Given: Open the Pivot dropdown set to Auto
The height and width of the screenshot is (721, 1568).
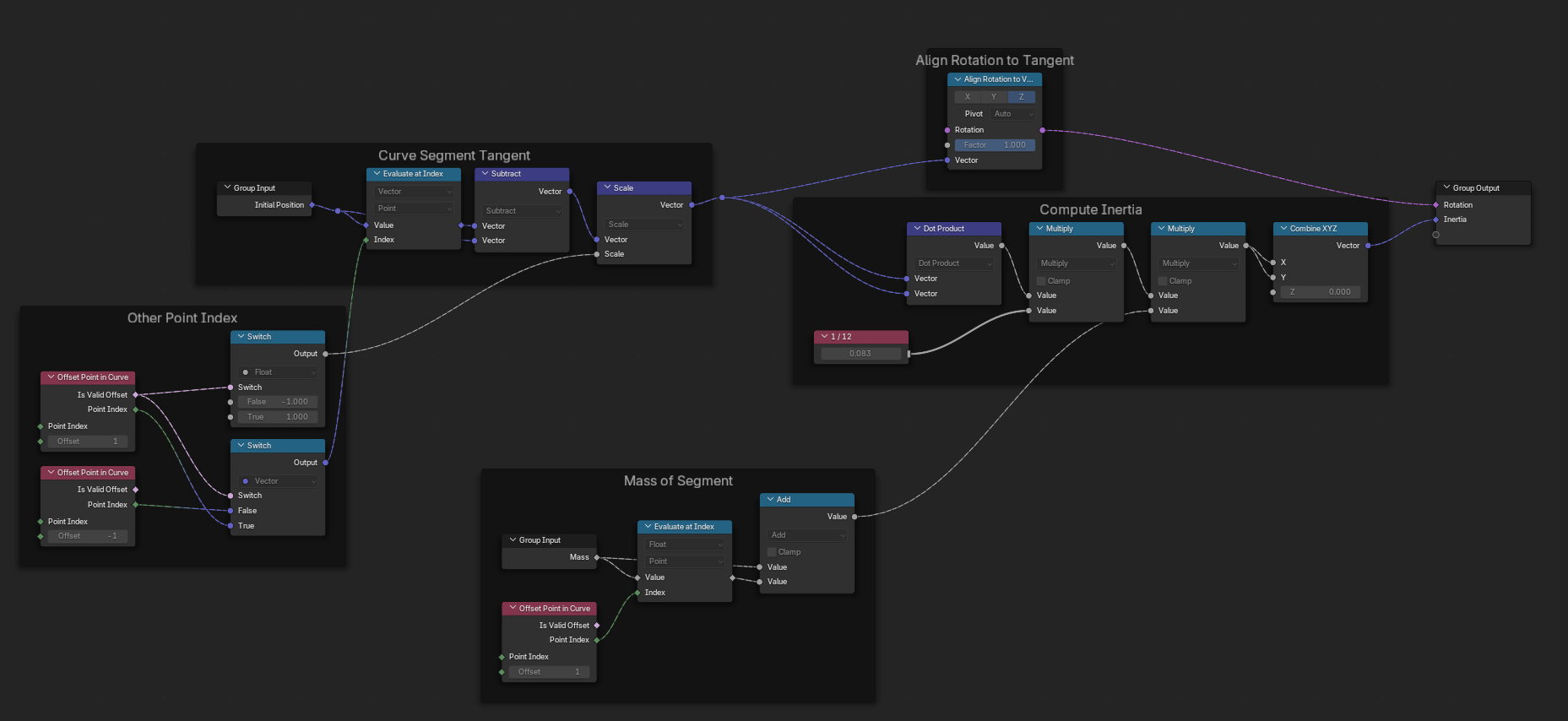Looking at the screenshot, I should (x=1013, y=114).
